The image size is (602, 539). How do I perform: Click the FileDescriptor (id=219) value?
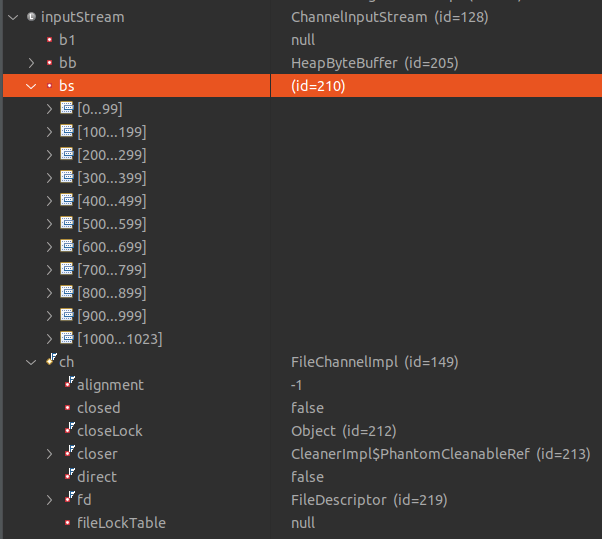(x=369, y=500)
